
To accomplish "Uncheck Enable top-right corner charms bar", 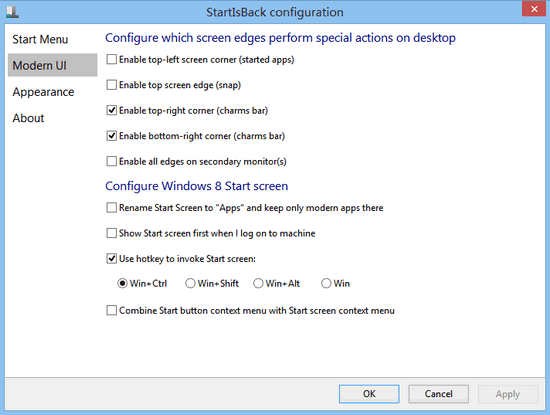I will [112, 111].
